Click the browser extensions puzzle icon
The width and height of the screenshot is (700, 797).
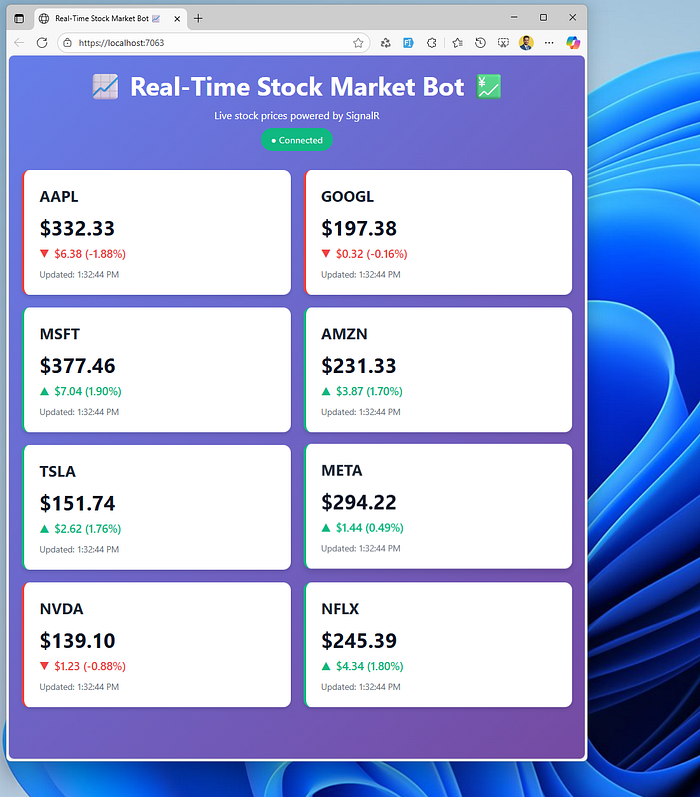click(432, 43)
